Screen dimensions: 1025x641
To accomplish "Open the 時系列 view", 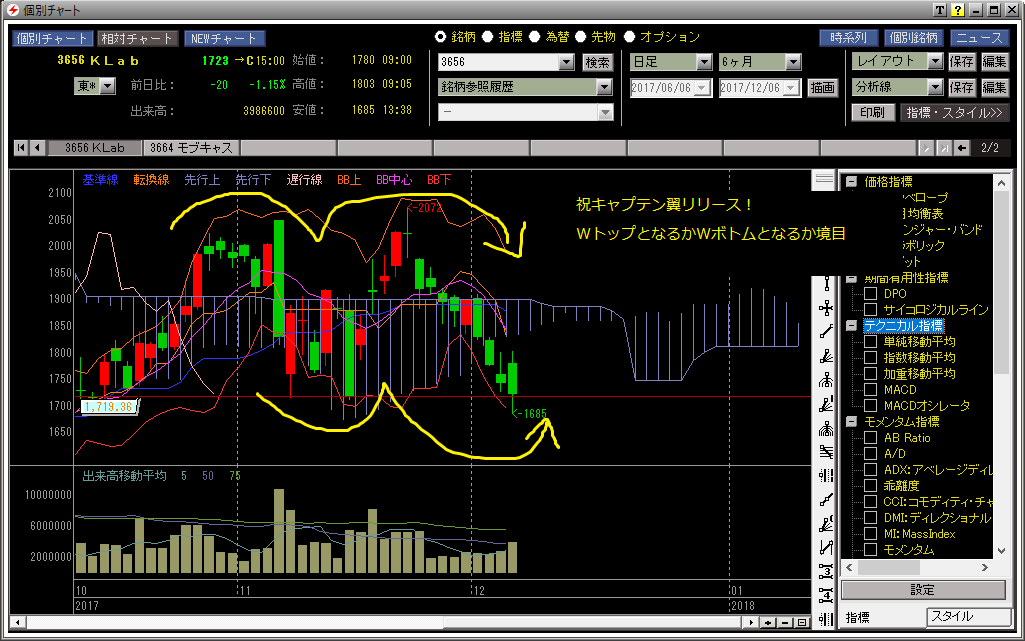I will [x=849, y=38].
